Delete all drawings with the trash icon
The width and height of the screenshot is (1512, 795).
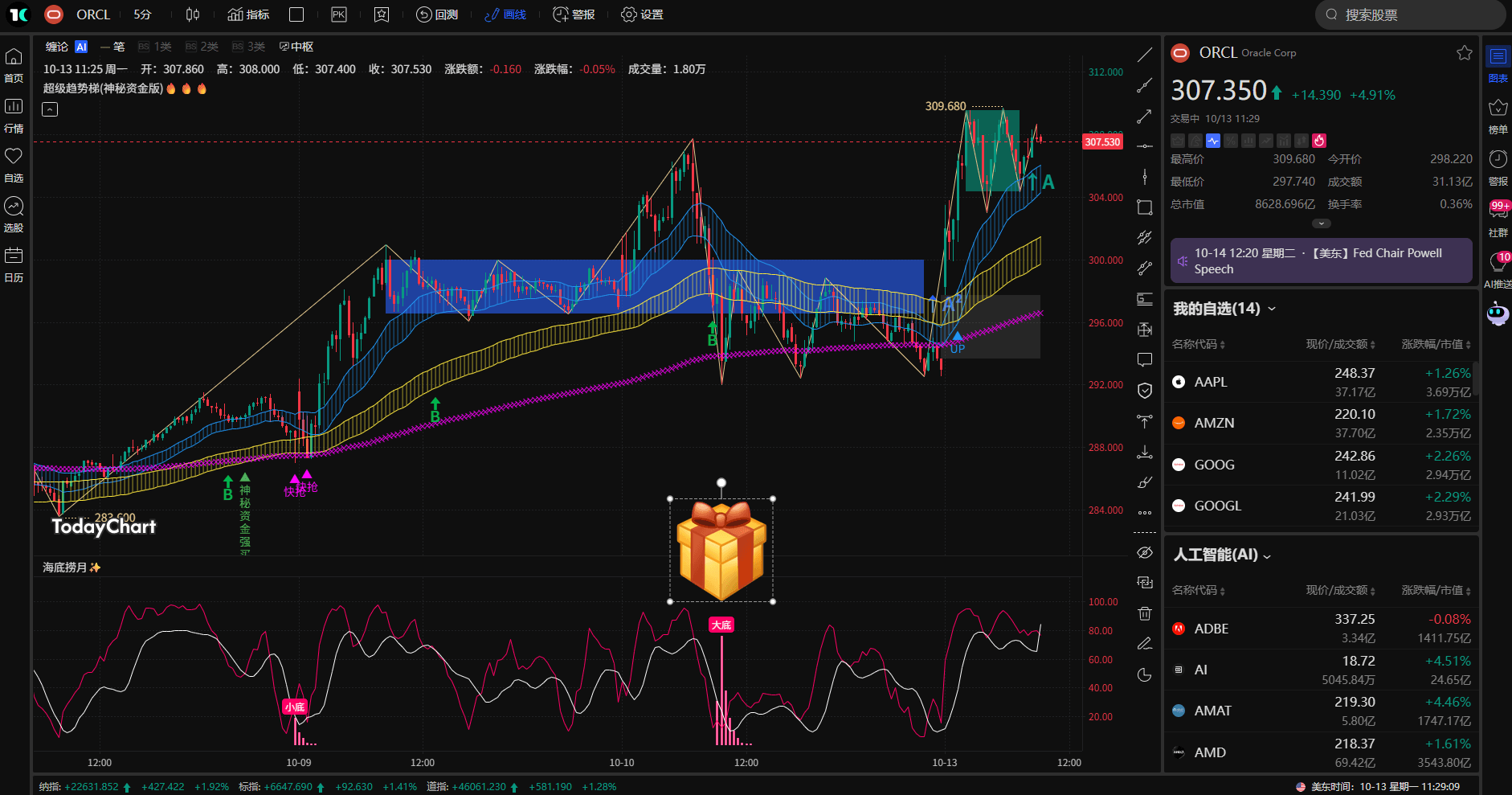point(1145,613)
